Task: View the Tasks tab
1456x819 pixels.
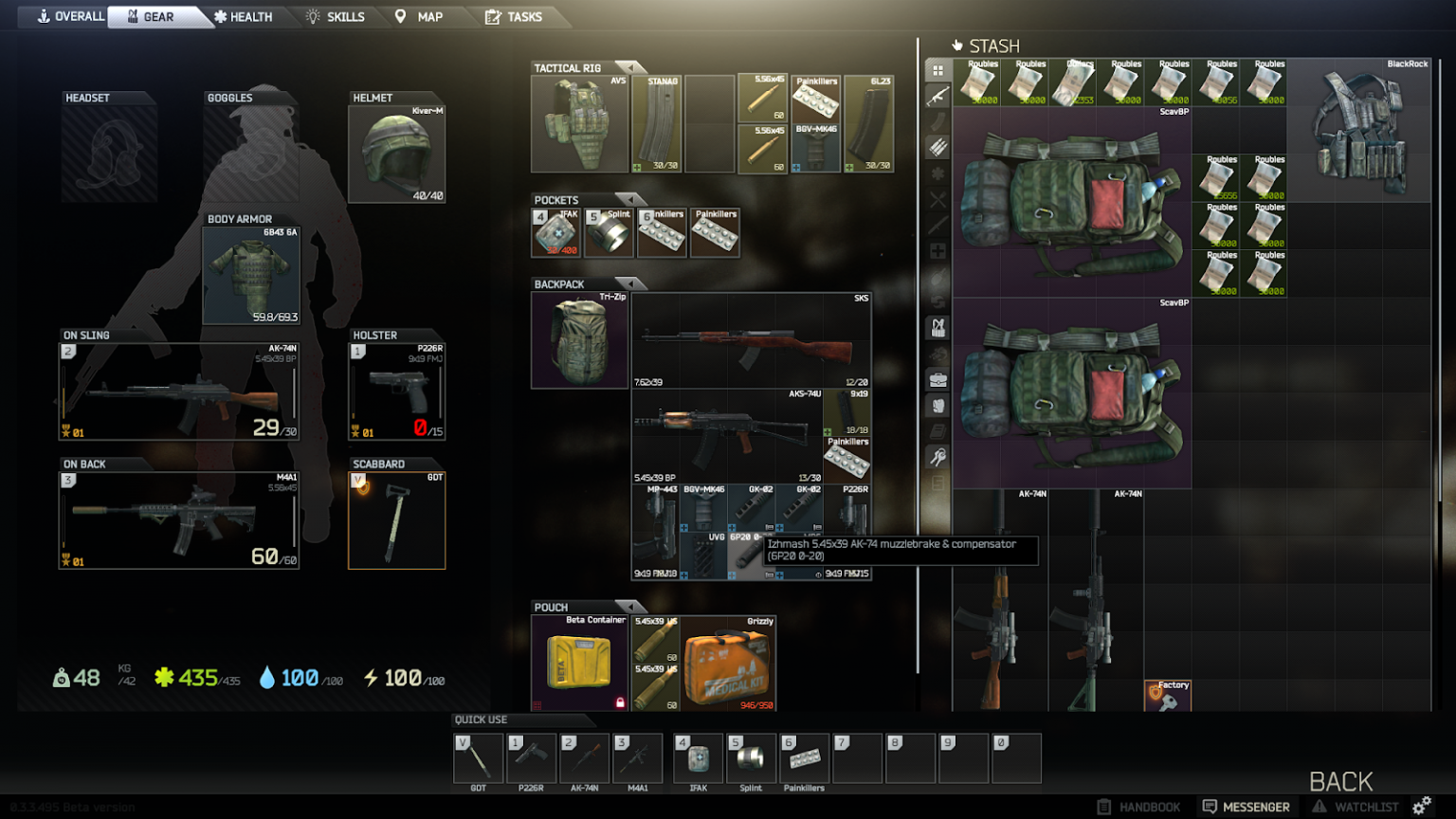Action: pyautogui.click(x=514, y=16)
